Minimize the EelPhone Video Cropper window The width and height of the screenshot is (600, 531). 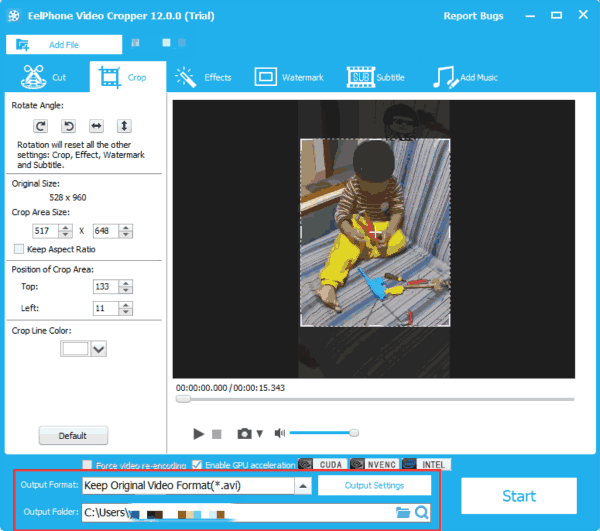(x=530, y=16)
